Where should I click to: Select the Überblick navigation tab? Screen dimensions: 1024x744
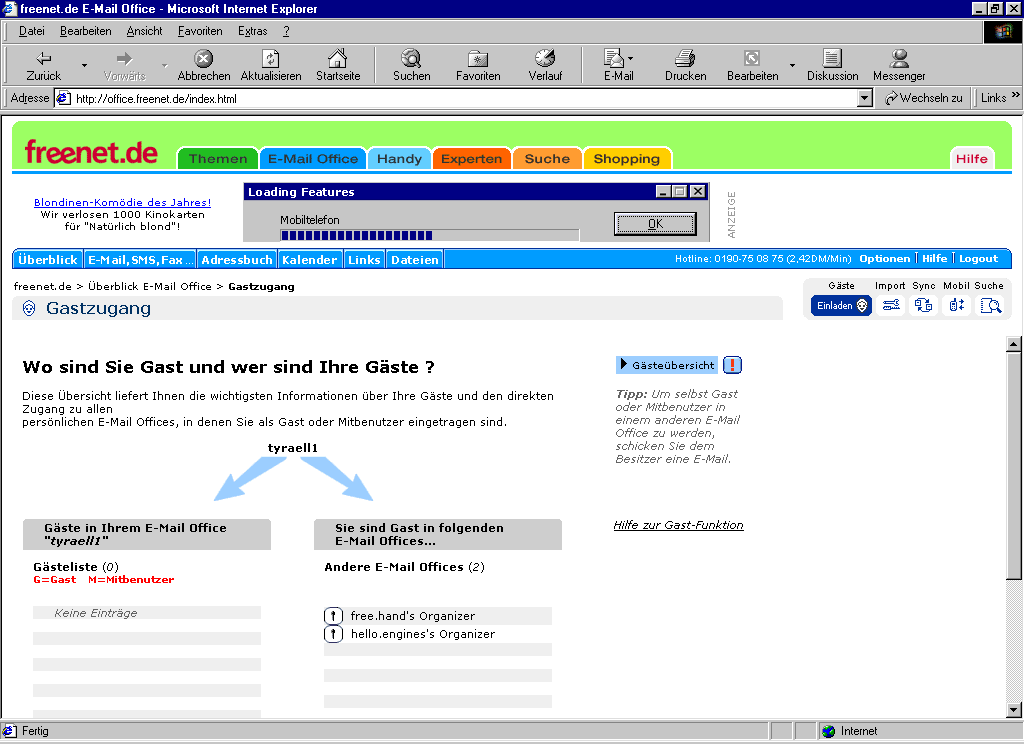(48, 259)
